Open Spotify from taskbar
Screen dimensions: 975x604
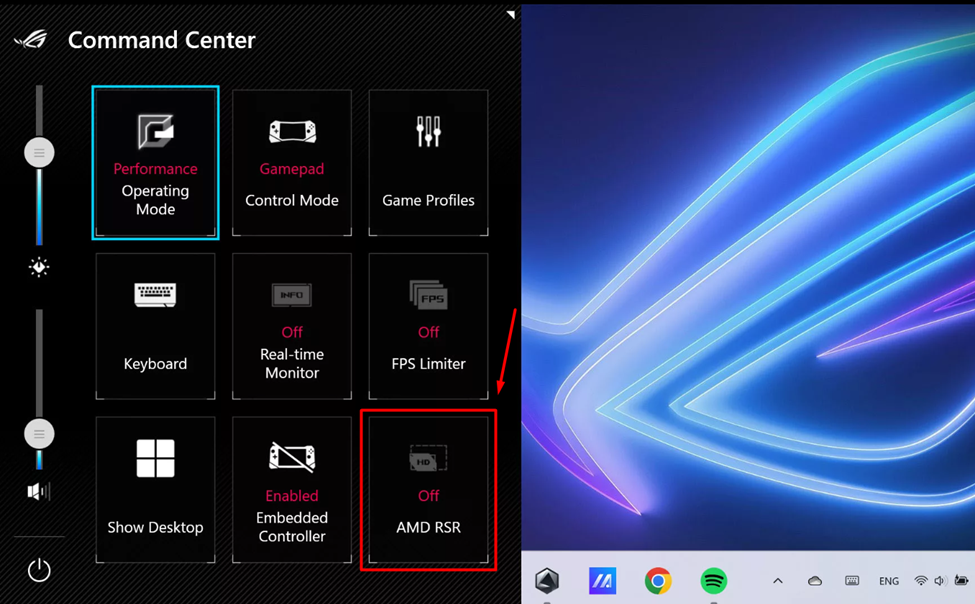point(714,581)
